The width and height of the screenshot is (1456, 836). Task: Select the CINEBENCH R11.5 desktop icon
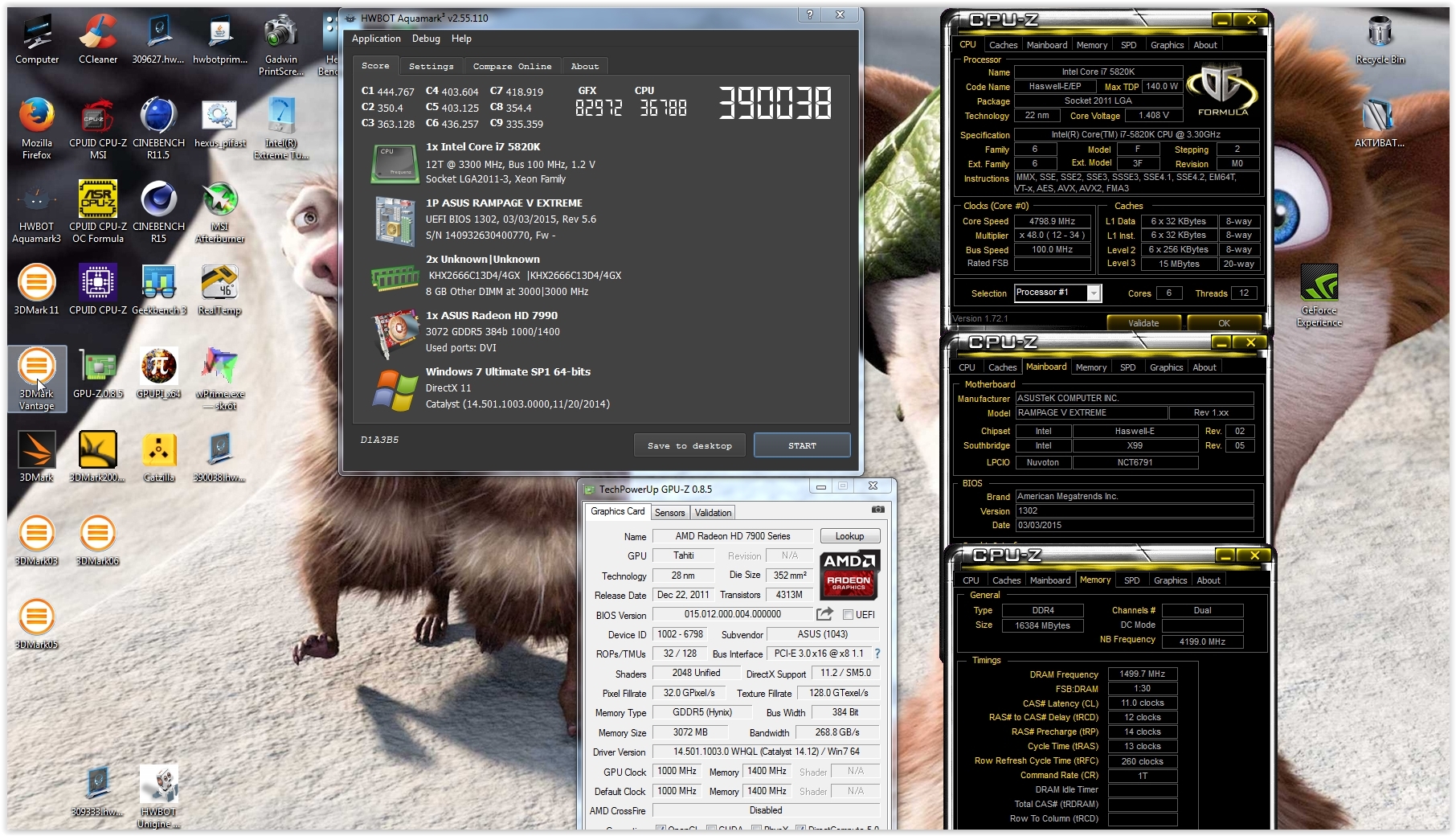click(x=158, y=128)
